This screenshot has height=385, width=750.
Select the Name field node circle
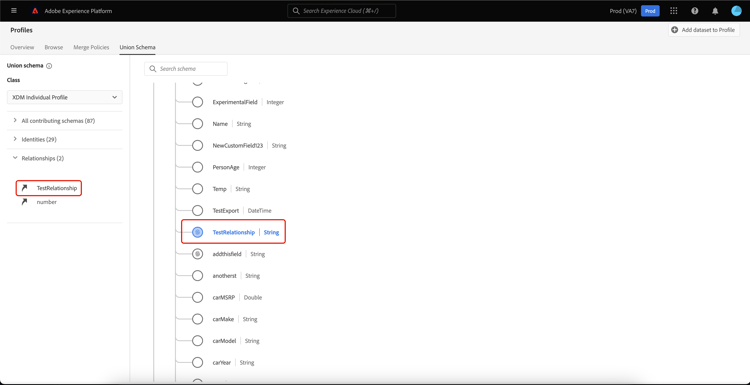(198, 124)
